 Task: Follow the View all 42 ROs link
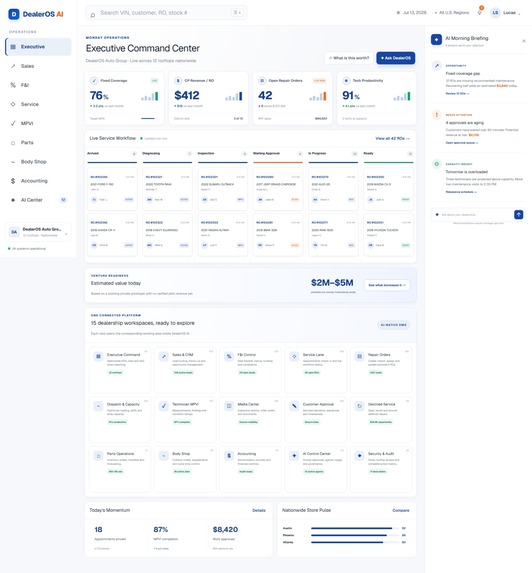(392, 138)
